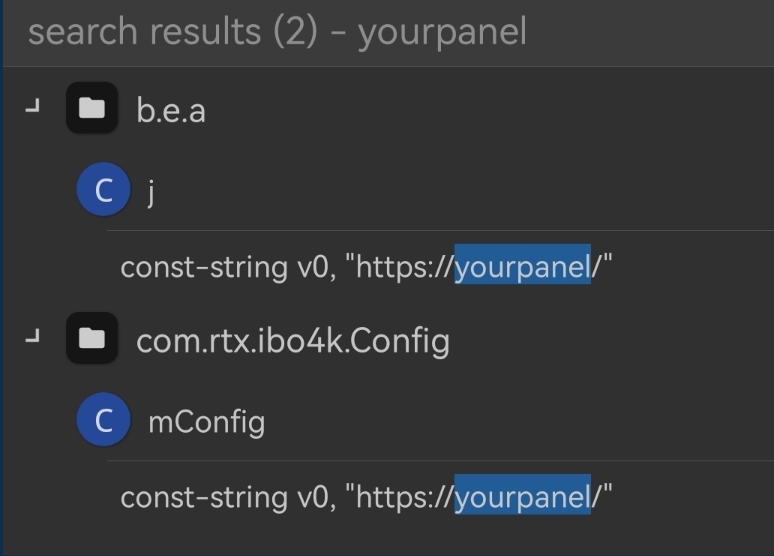
Task: Open the const-string result line under class j
Action: pos(366,267)
